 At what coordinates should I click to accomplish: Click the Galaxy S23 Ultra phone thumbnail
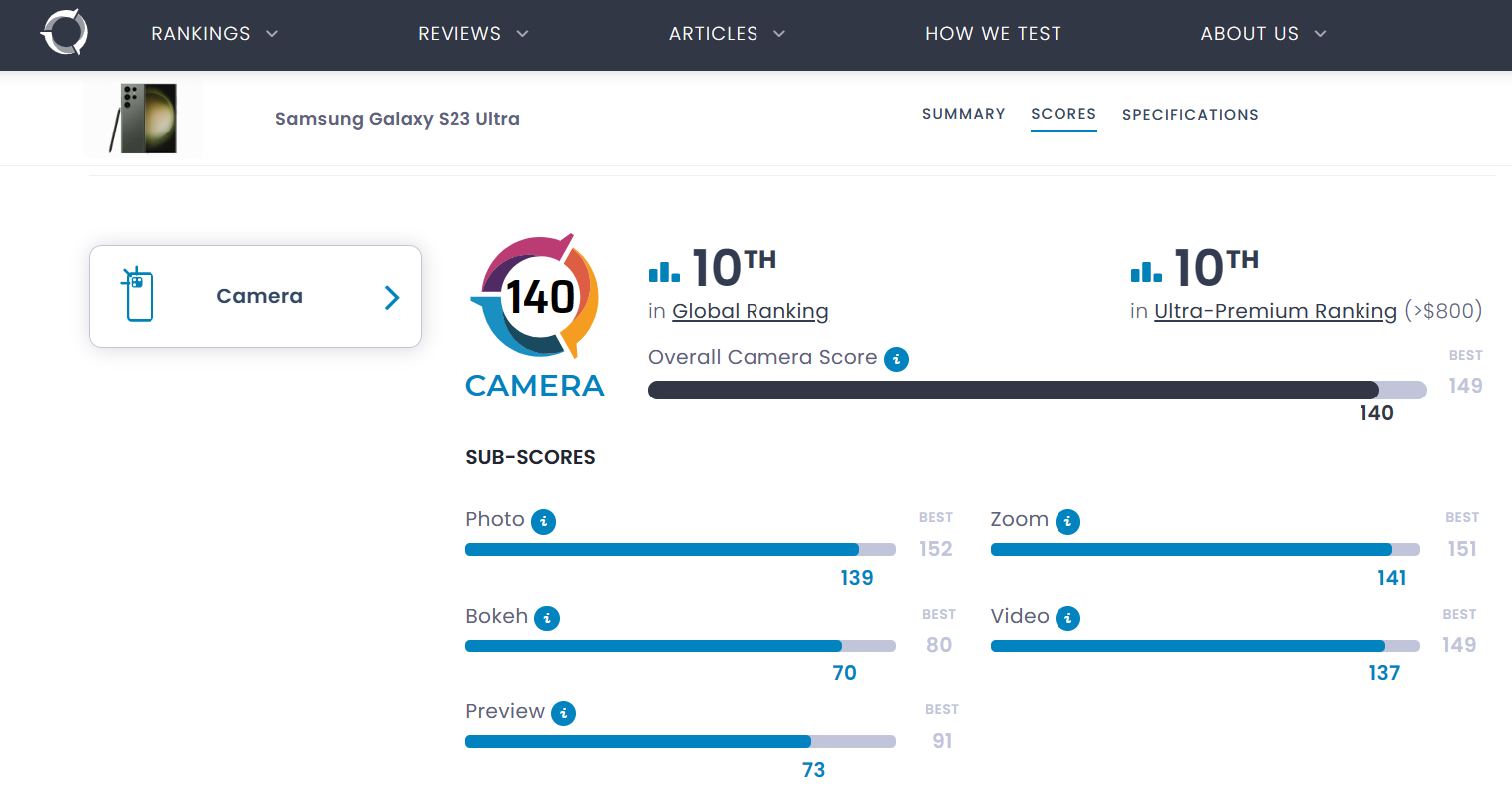click(143, 119)
